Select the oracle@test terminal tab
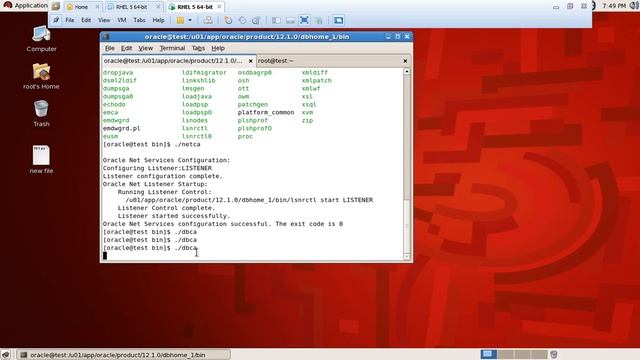Image resolution: width=640 pixels, height=360 pixels. pos(173,61)
